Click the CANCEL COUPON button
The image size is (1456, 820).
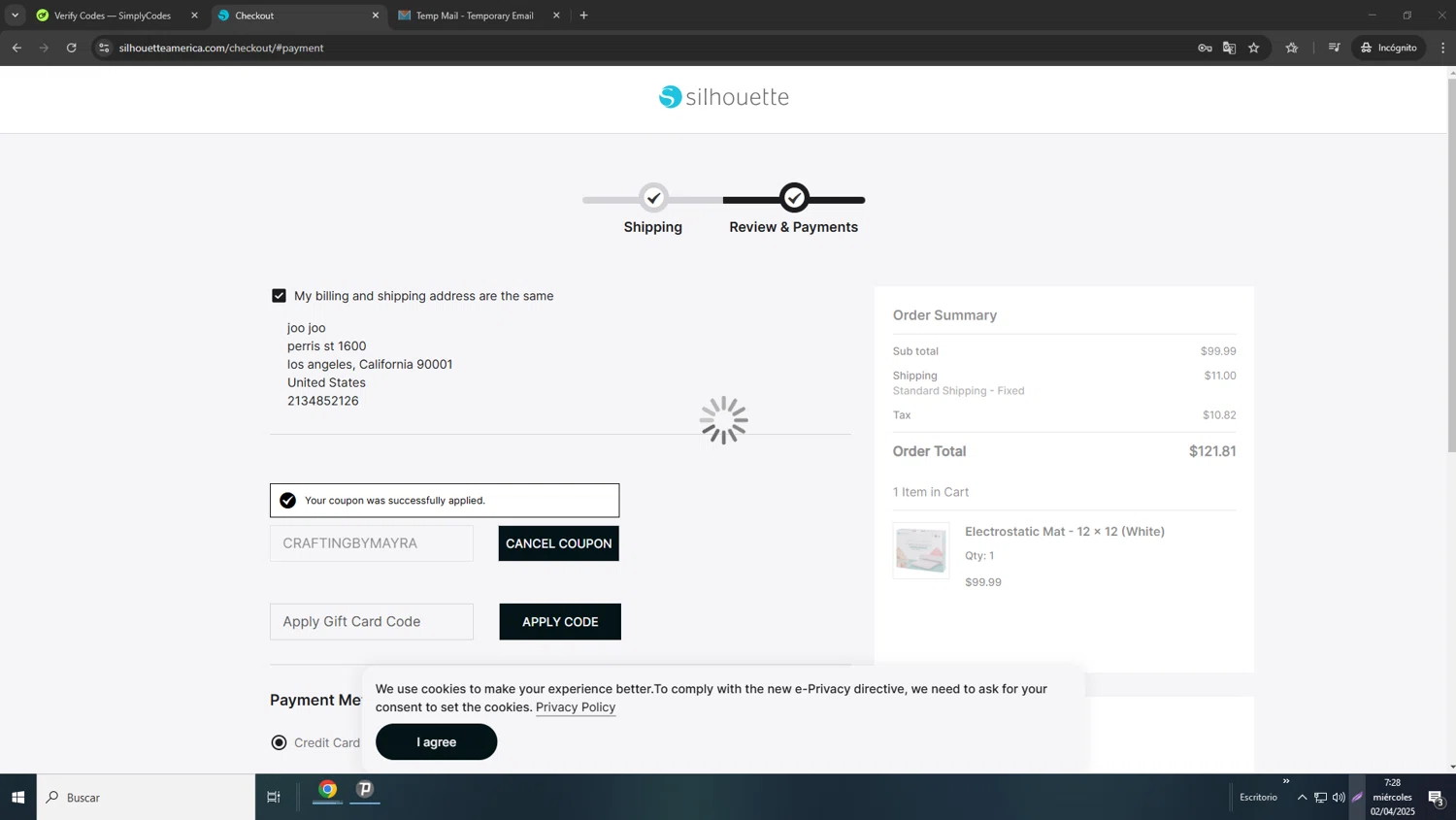tap(559, 543)
